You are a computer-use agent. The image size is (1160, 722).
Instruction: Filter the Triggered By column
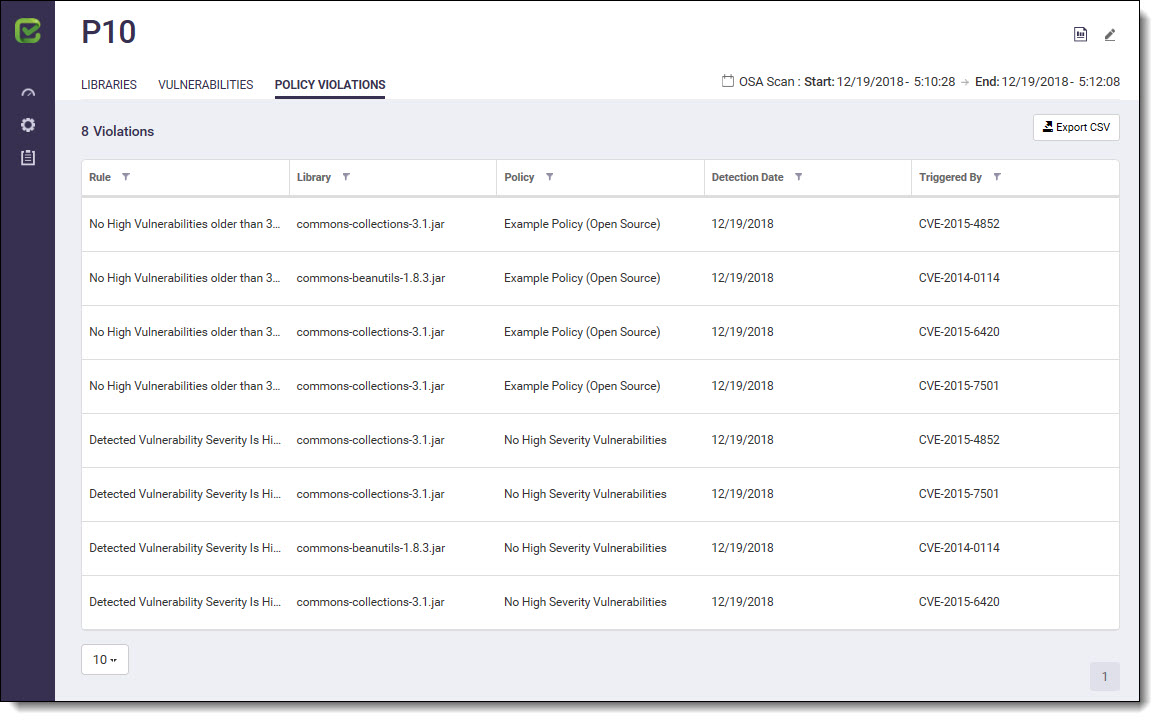tap(997, 177)
